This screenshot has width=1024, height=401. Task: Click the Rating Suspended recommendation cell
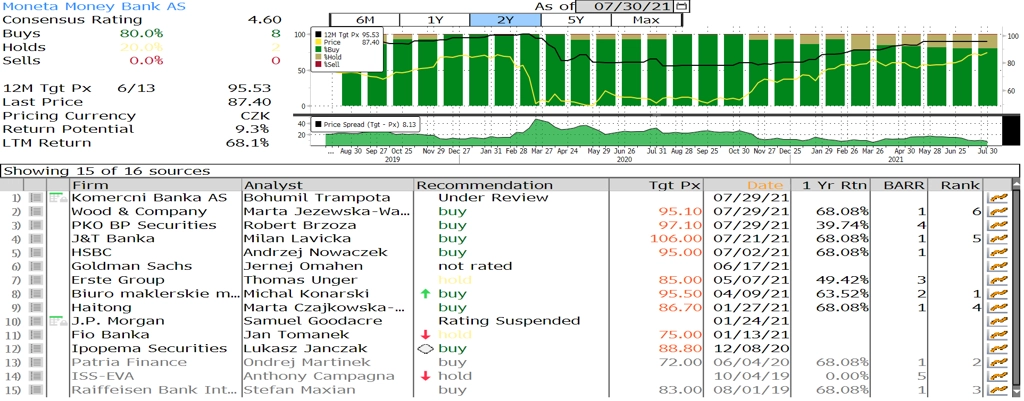pyautogui.click(x=509, y=321)
